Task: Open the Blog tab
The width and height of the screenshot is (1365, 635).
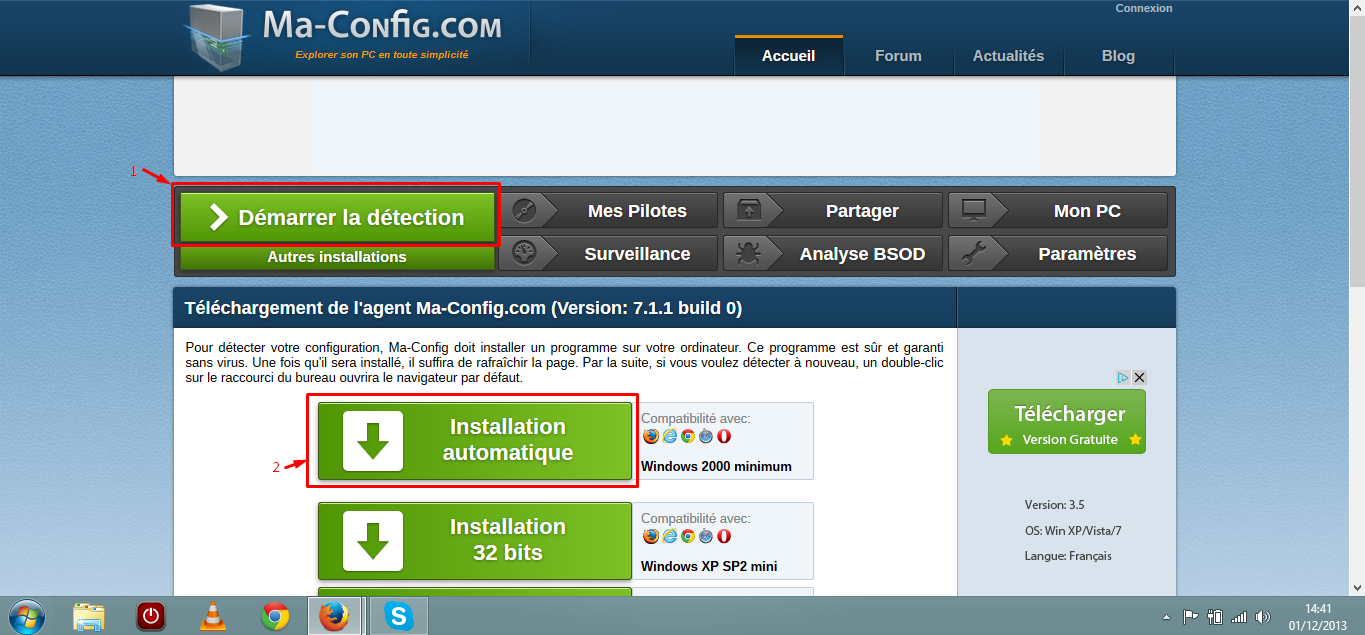Action: (x=1118, y=56)
